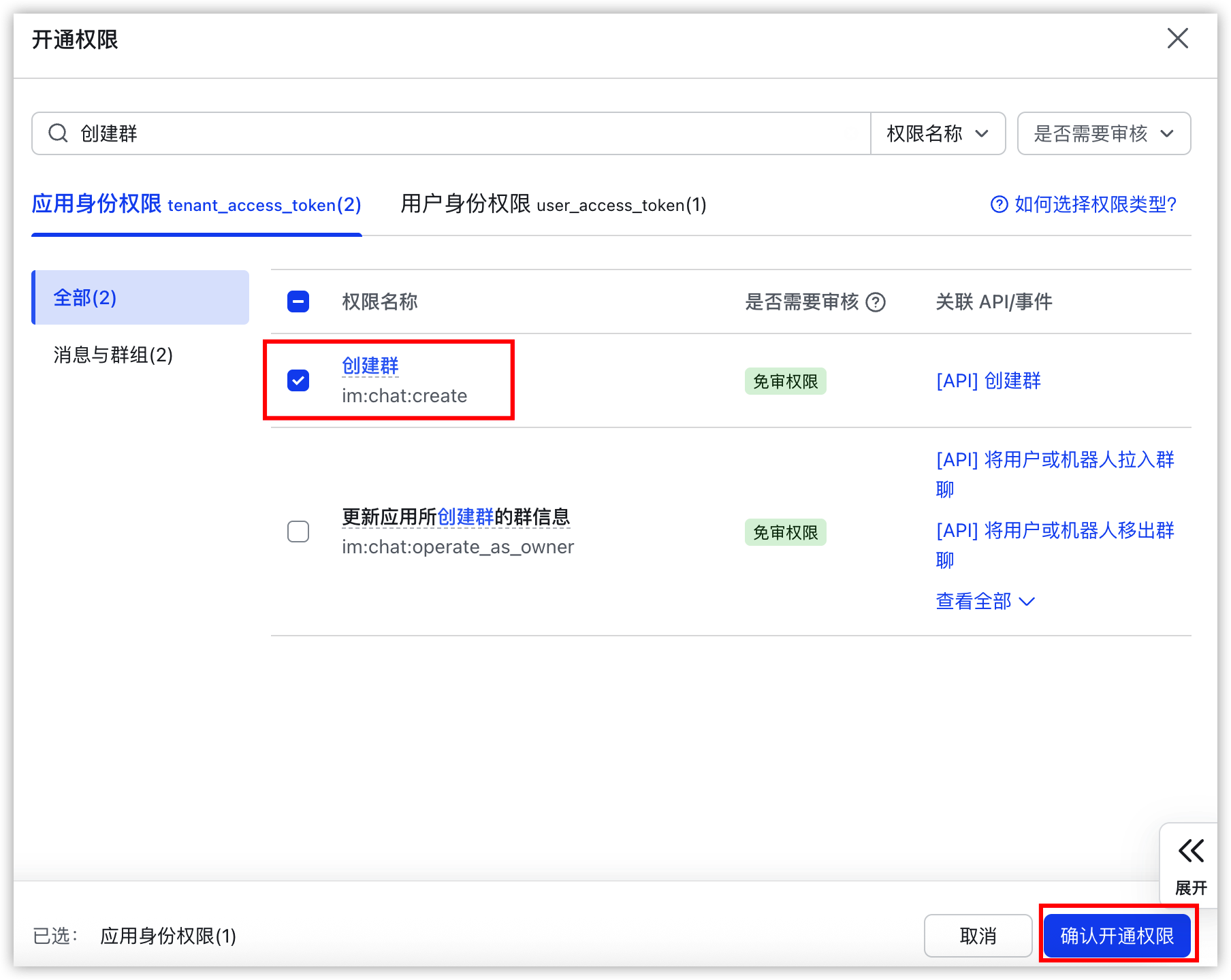Screen dimensions: 1231x980
Task: Open the [API] 创建群 link
Action: coord(989,381)
